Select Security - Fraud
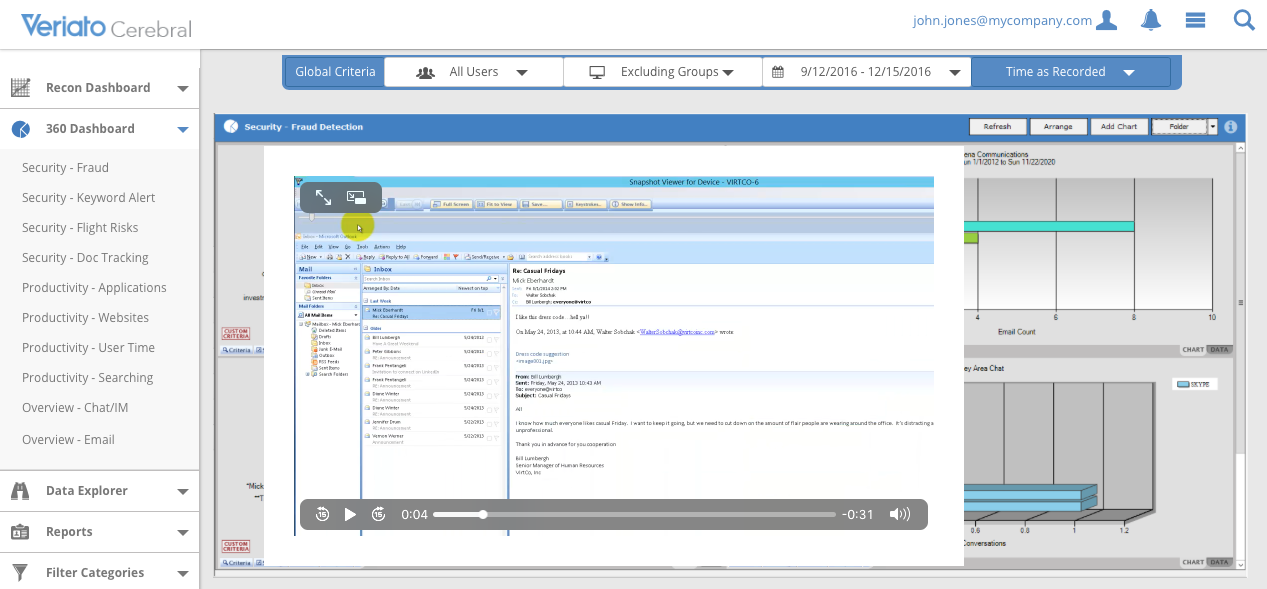1267x589 pixels. 65,168
